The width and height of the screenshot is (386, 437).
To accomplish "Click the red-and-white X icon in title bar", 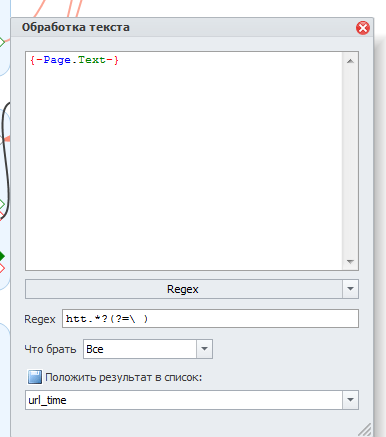I will point(363,28).
